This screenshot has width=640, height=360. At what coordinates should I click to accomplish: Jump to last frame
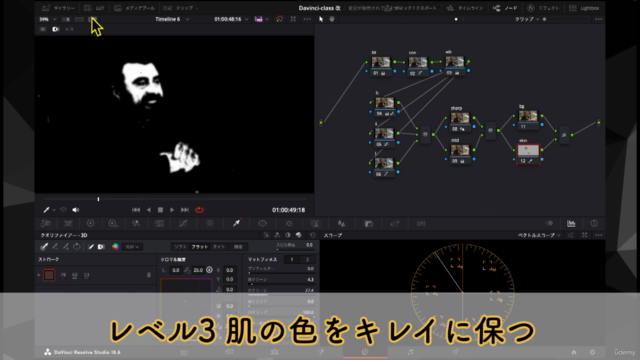pos(185,210)
